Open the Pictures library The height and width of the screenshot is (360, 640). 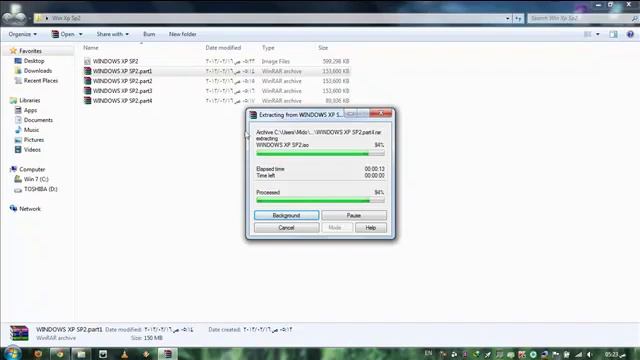[x=33, y=140]
